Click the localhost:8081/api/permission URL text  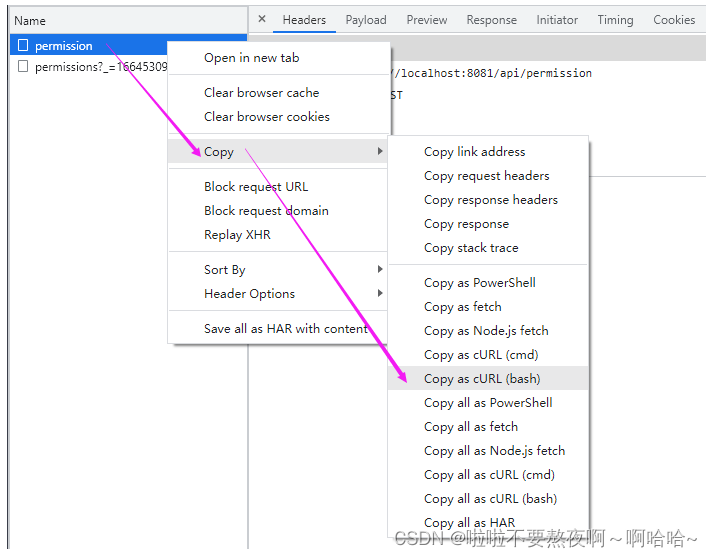point(491,73)
